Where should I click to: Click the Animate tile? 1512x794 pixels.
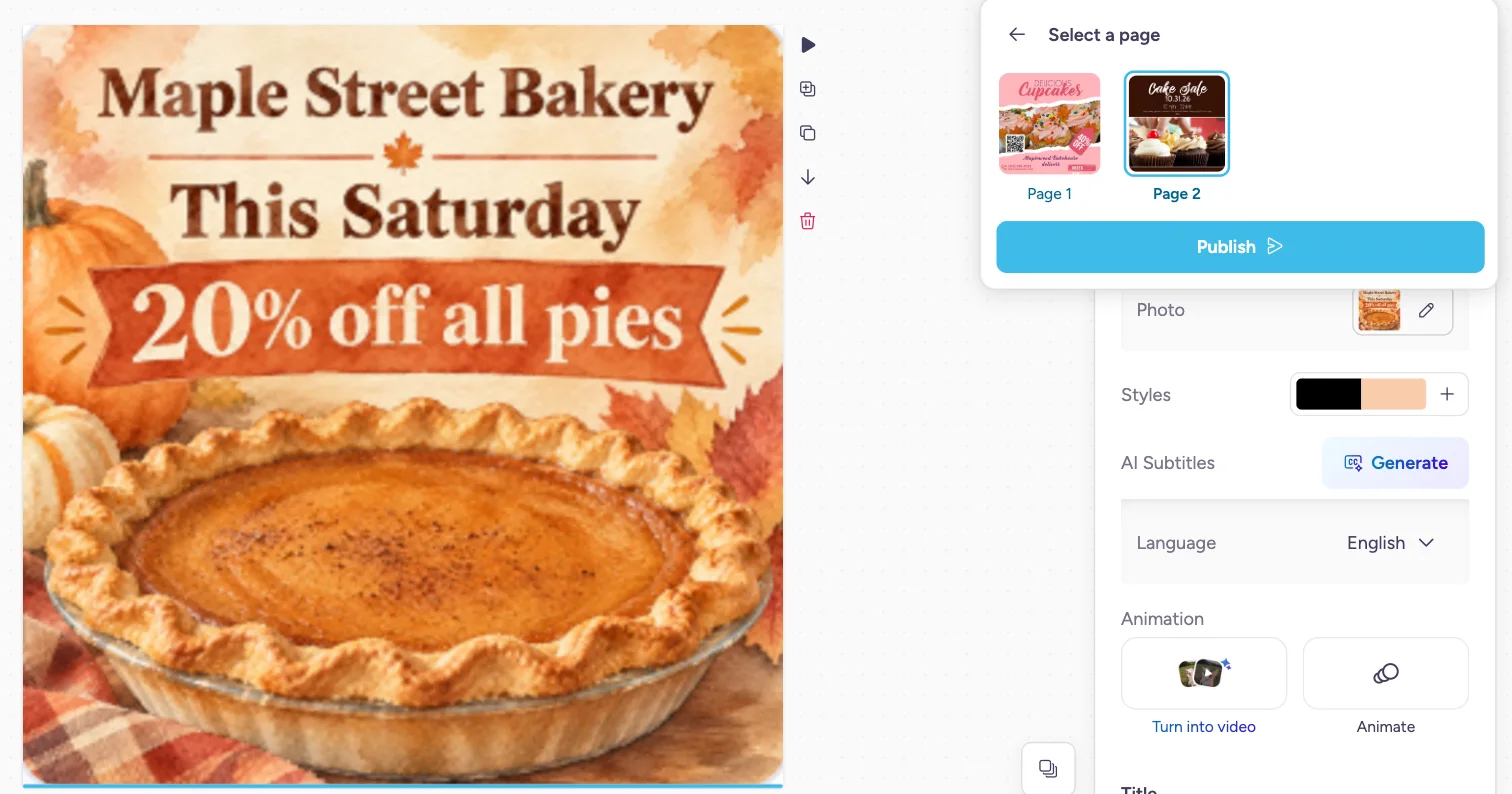(1386, 673)
